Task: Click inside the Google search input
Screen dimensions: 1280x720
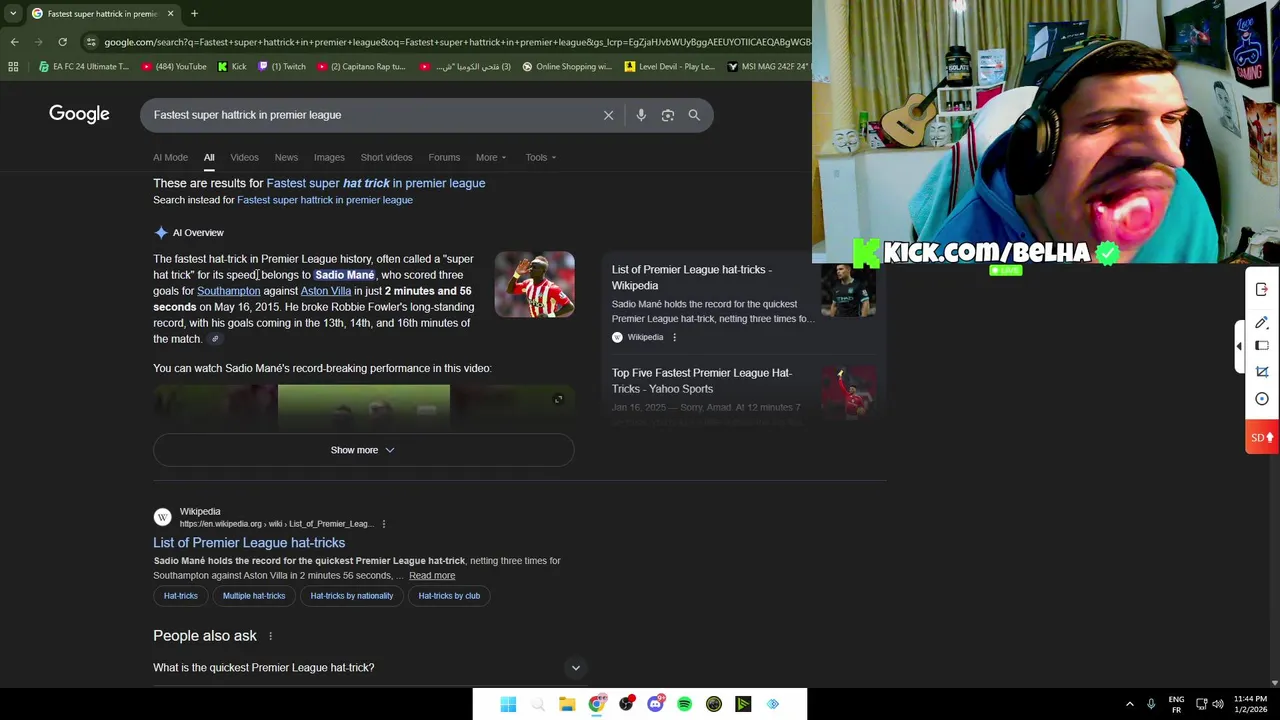Action: [x=370, y=115]
